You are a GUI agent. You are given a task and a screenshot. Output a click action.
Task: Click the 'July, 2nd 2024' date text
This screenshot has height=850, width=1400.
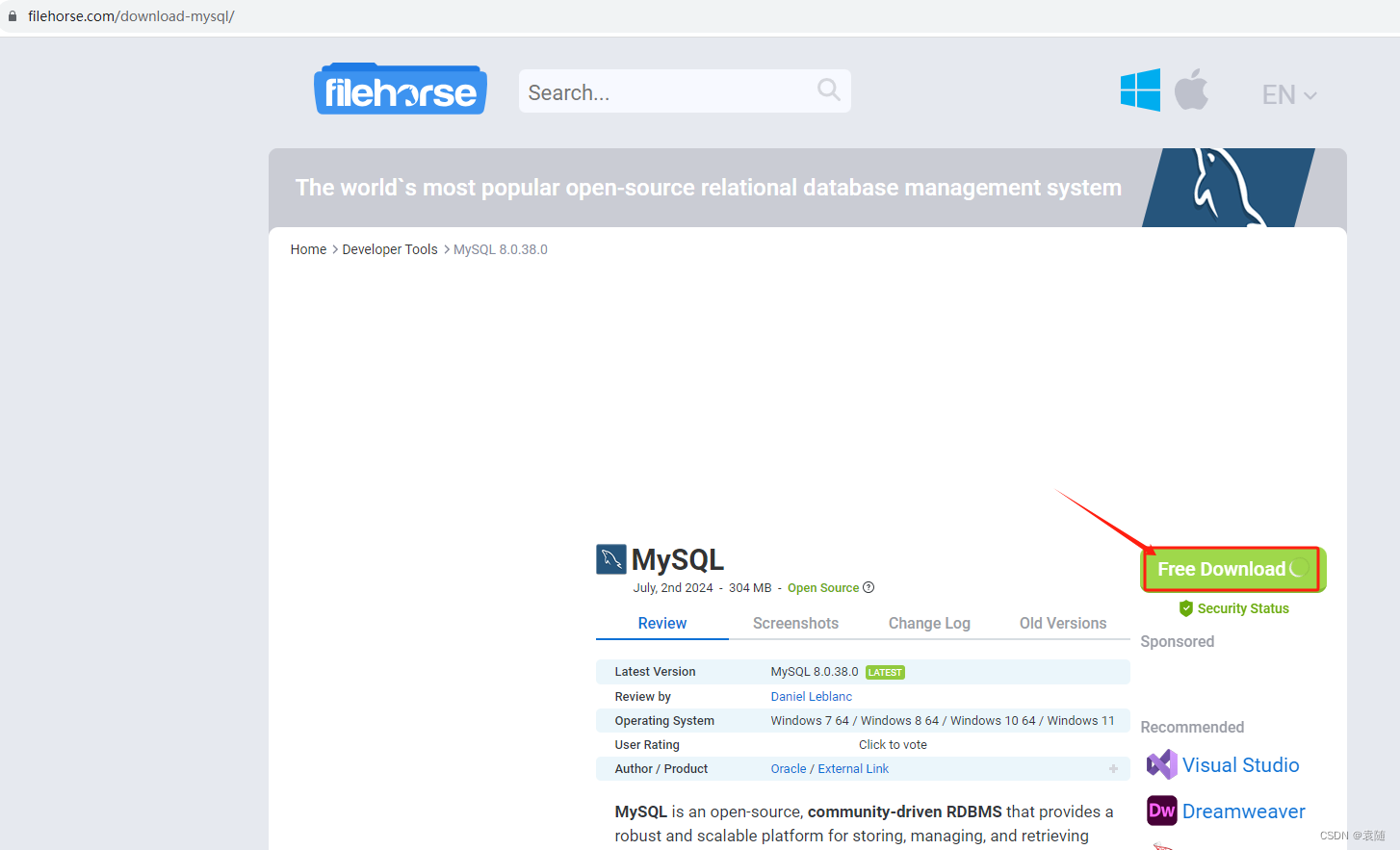click(673, 588)
